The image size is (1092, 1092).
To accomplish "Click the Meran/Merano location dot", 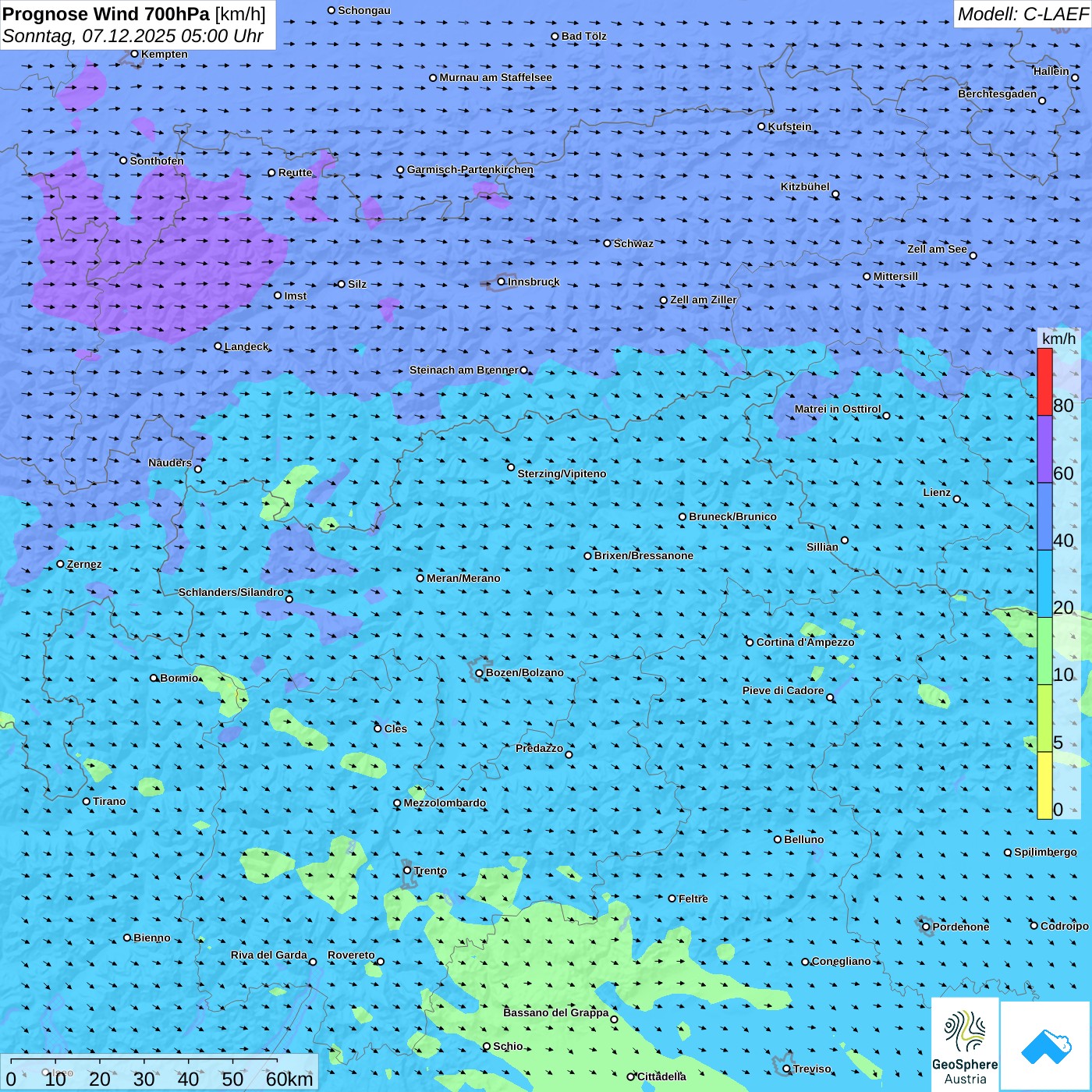I will (420, 578).
